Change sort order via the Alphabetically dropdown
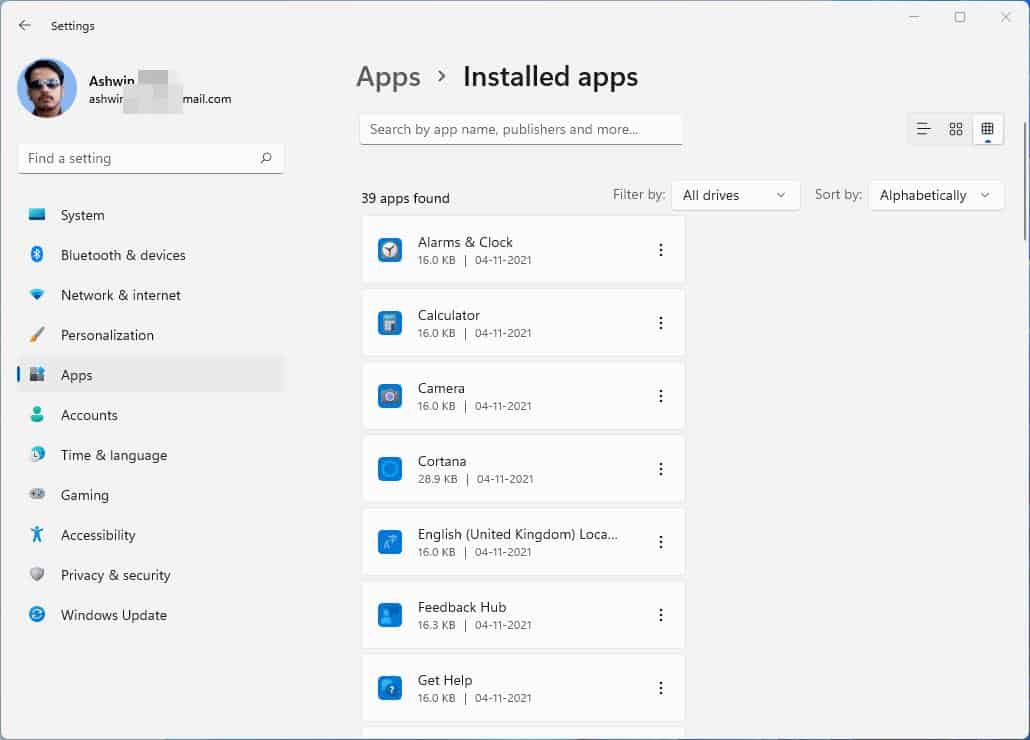The height and width of the screenshot is (740, 1030). [936, 195]
